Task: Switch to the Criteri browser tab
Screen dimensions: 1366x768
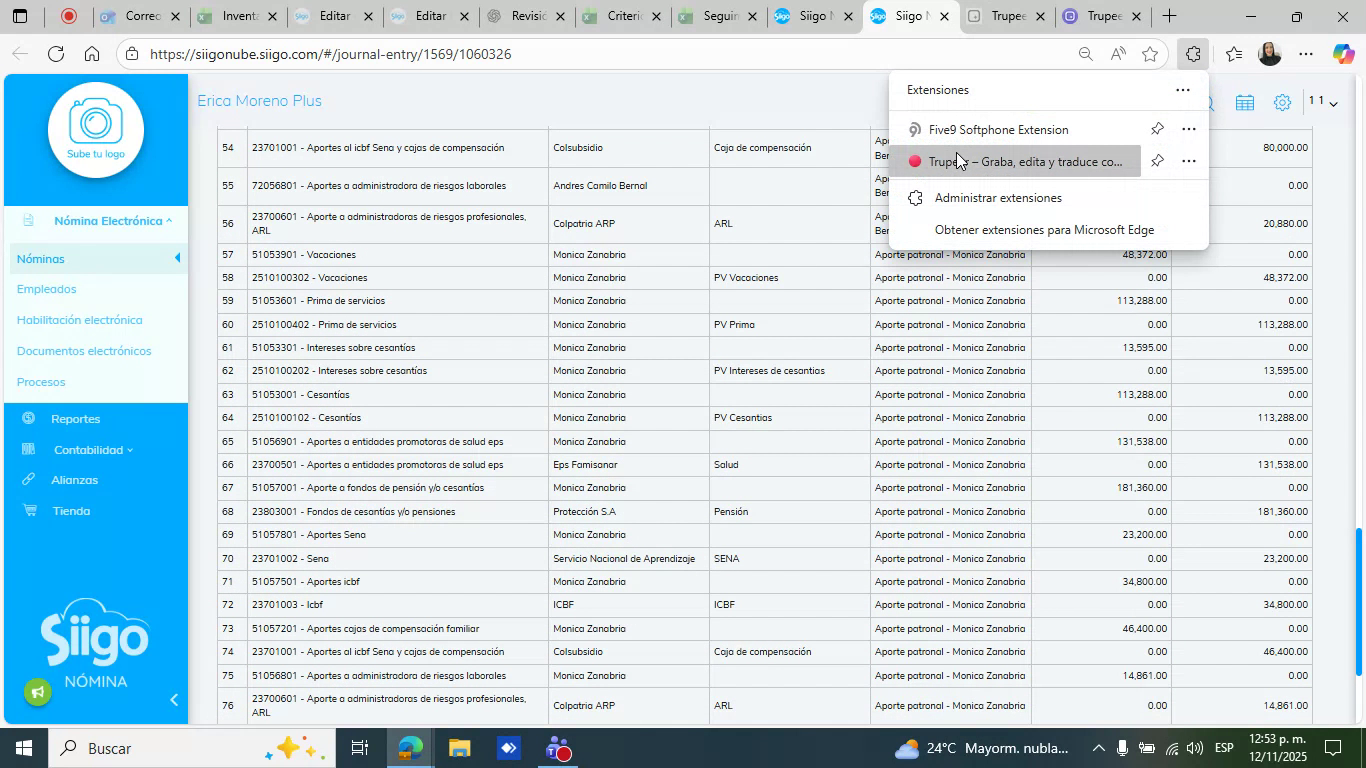Action: pos(620,16)
